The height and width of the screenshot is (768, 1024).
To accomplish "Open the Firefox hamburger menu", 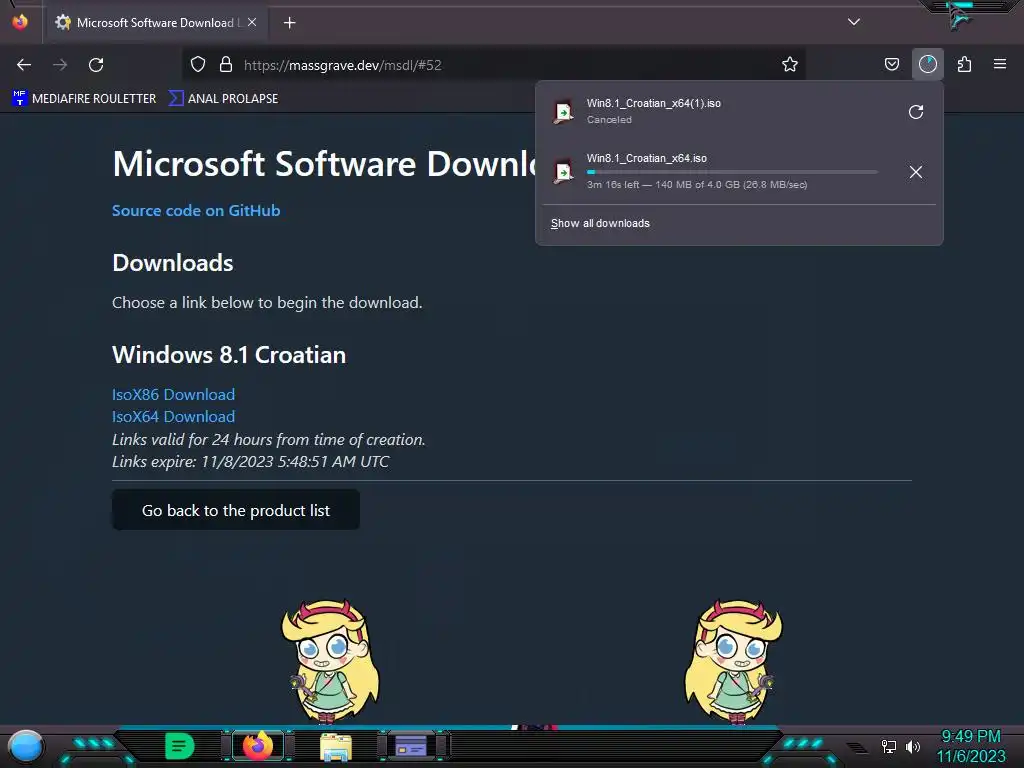I will point(1000,64).
